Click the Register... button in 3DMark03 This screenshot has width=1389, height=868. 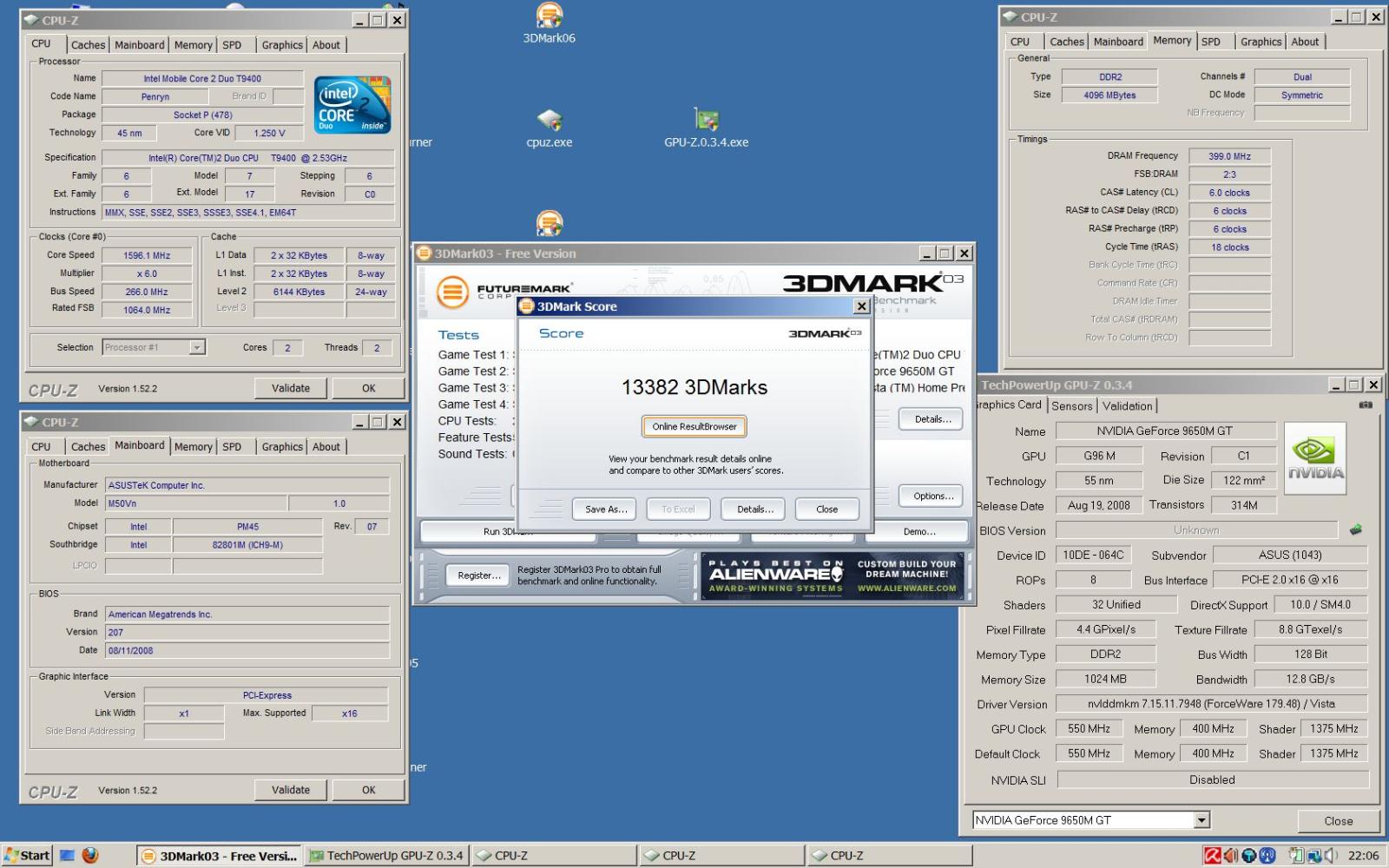tap(478, 575)
